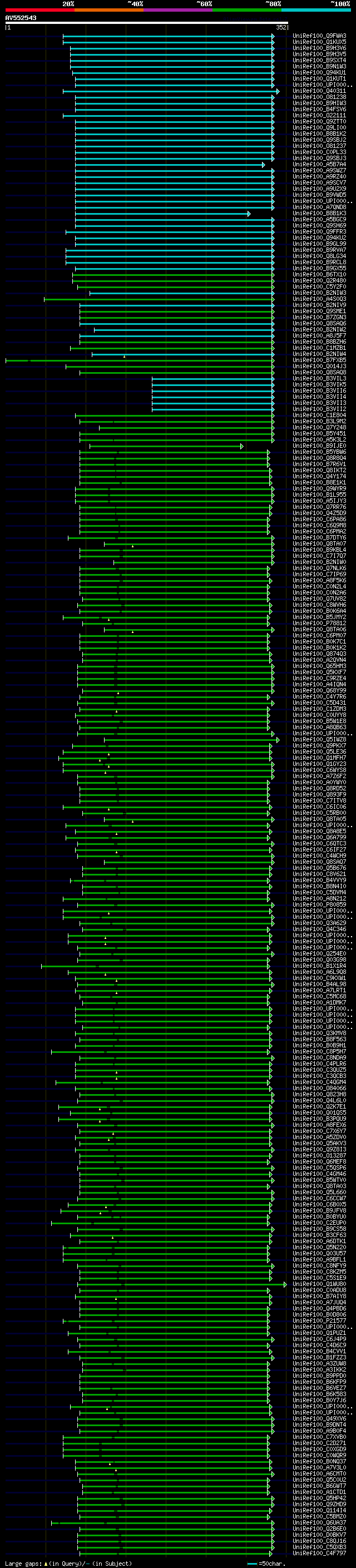Image resolution: width=356 pixels, height=1568 pixels.
Task: Open hit UniRef100_C7XVB0
Action: coord(319,1437)
